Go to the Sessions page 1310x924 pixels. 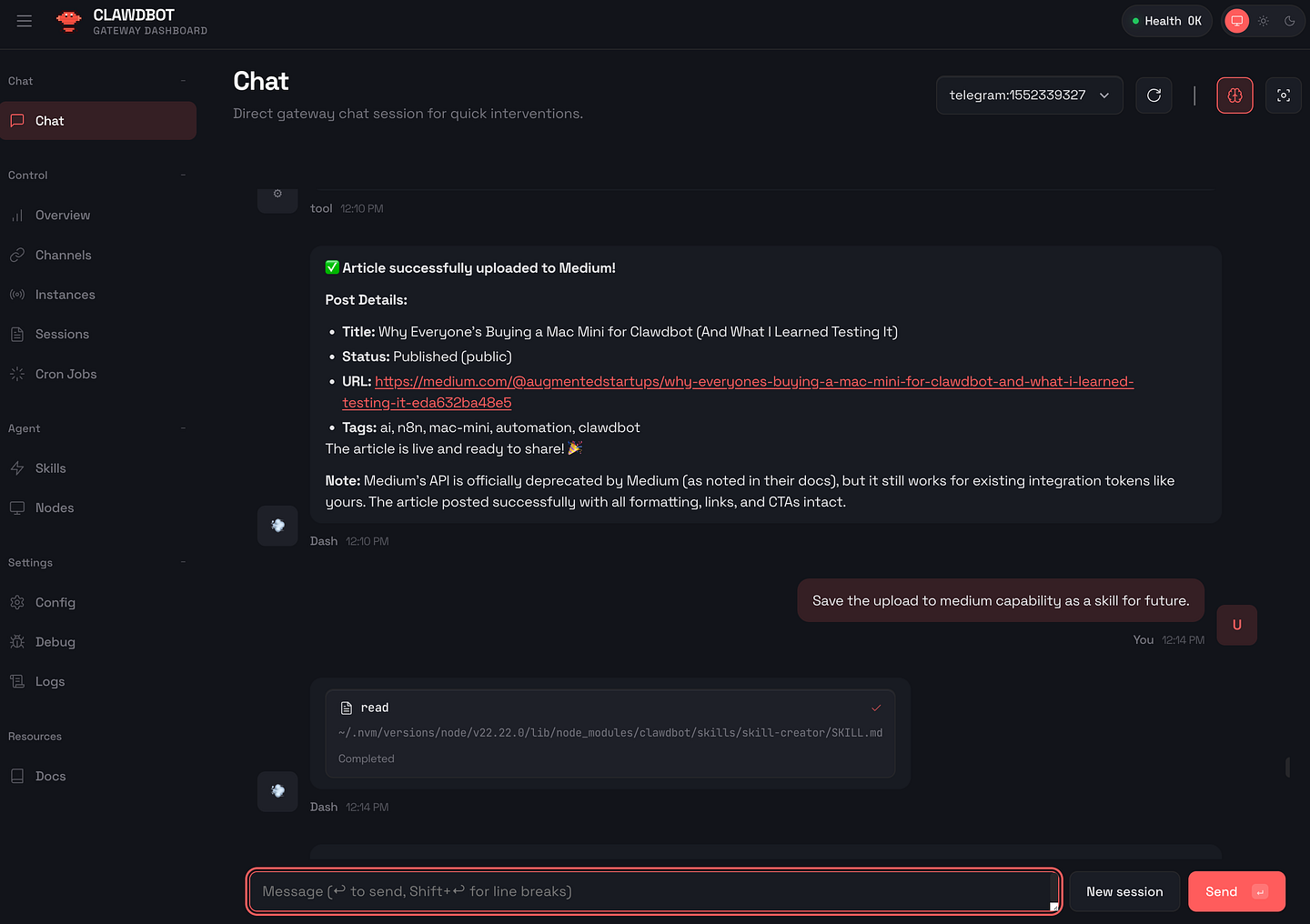click(x=62, y=334)
